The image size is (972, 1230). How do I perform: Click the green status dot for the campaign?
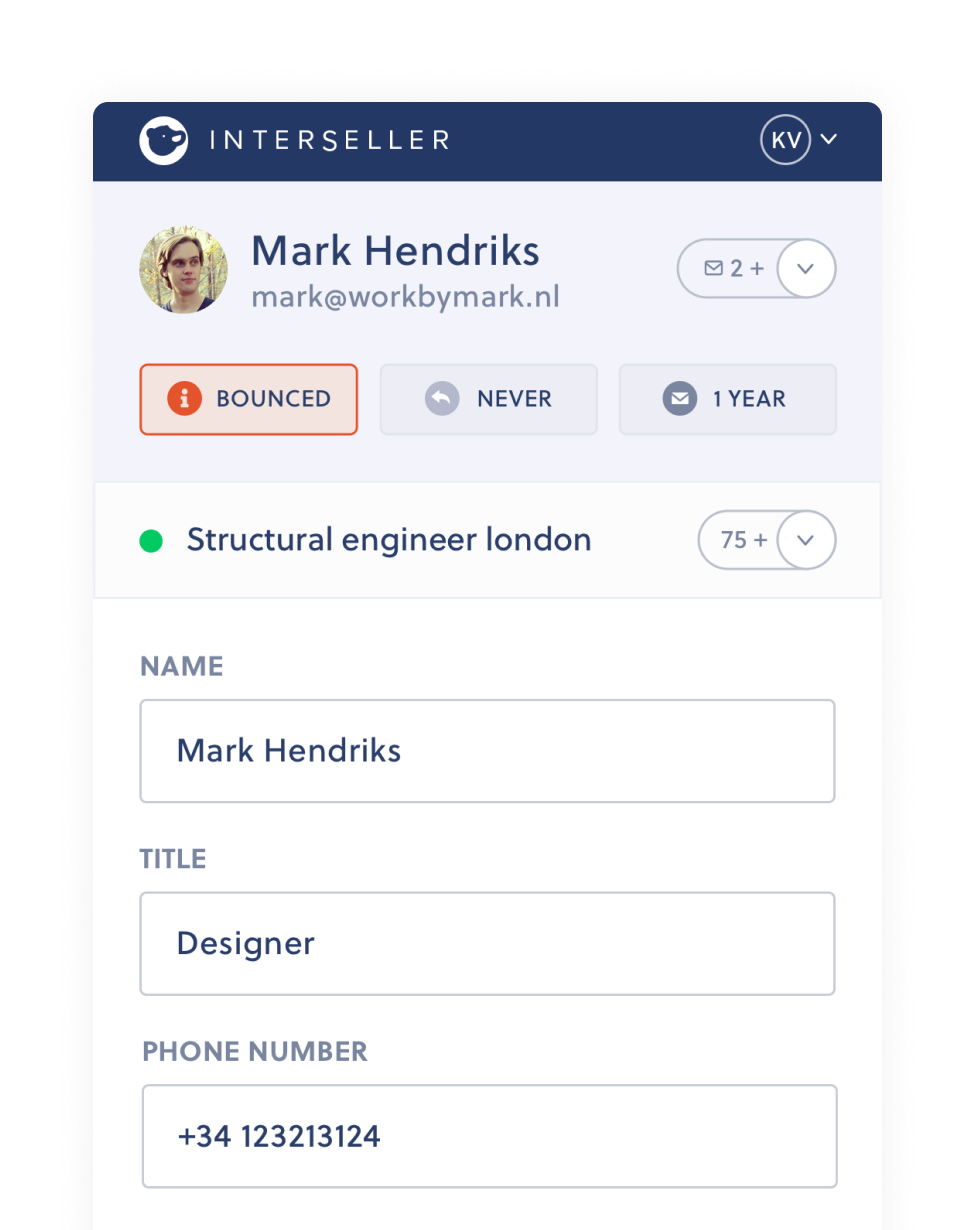pos(151,542)
